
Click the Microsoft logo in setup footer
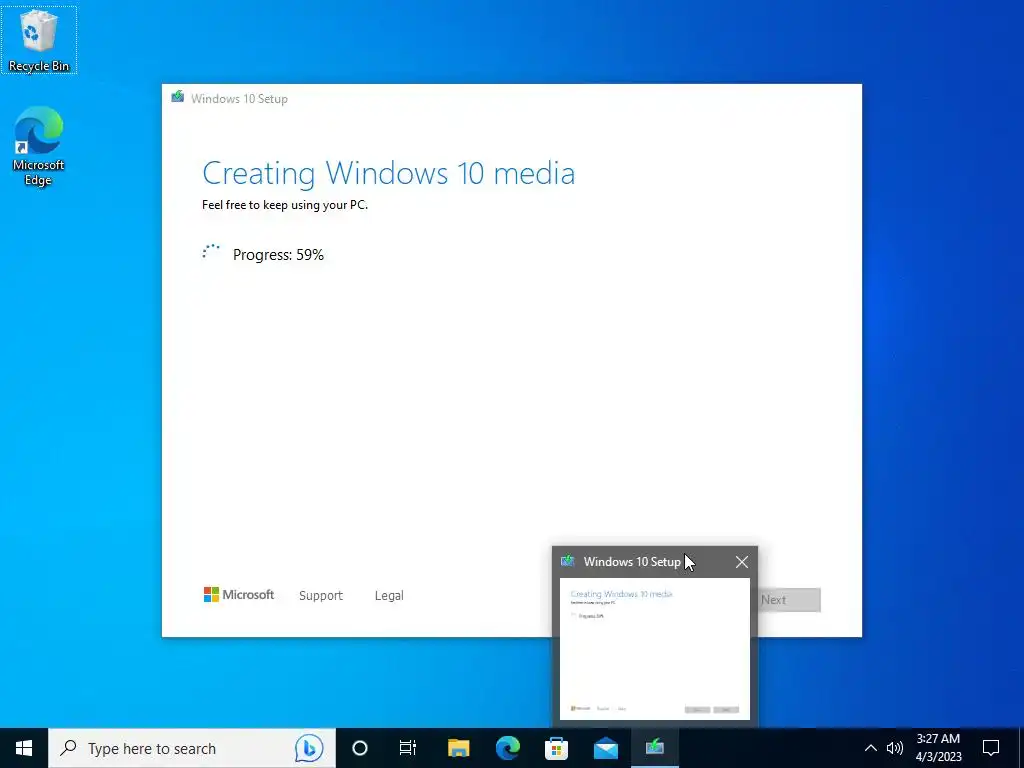click(239, 595)
